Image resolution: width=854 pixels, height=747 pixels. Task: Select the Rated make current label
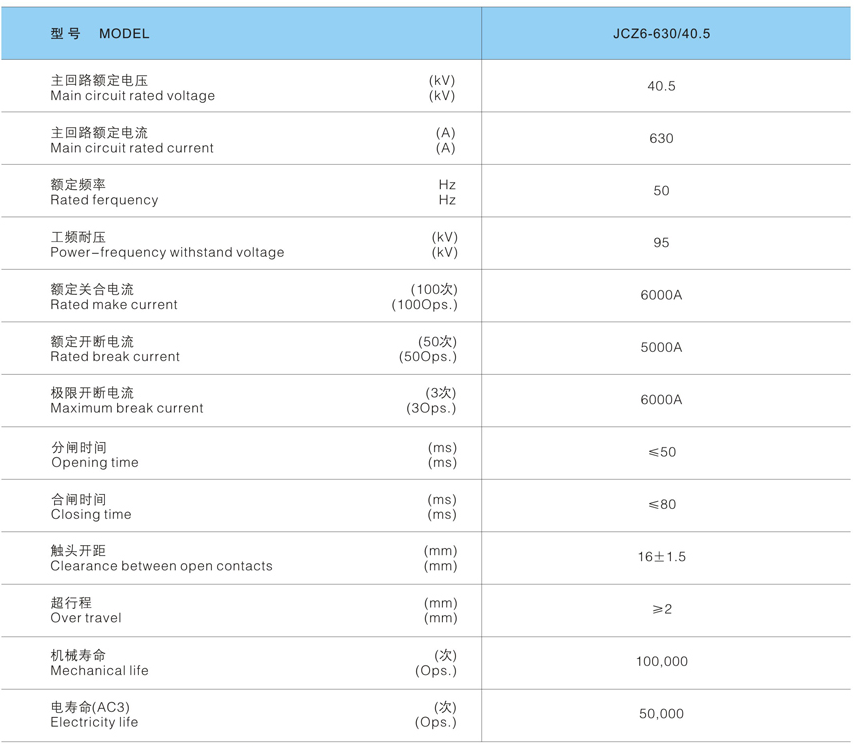point(114,305)
